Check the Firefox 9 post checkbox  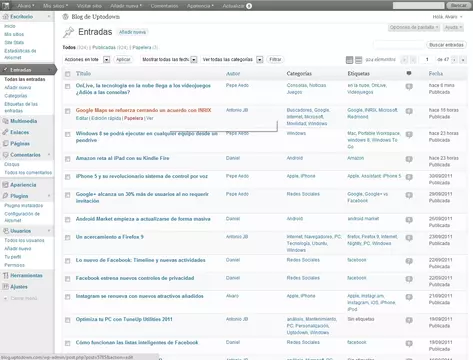(68, 238)
